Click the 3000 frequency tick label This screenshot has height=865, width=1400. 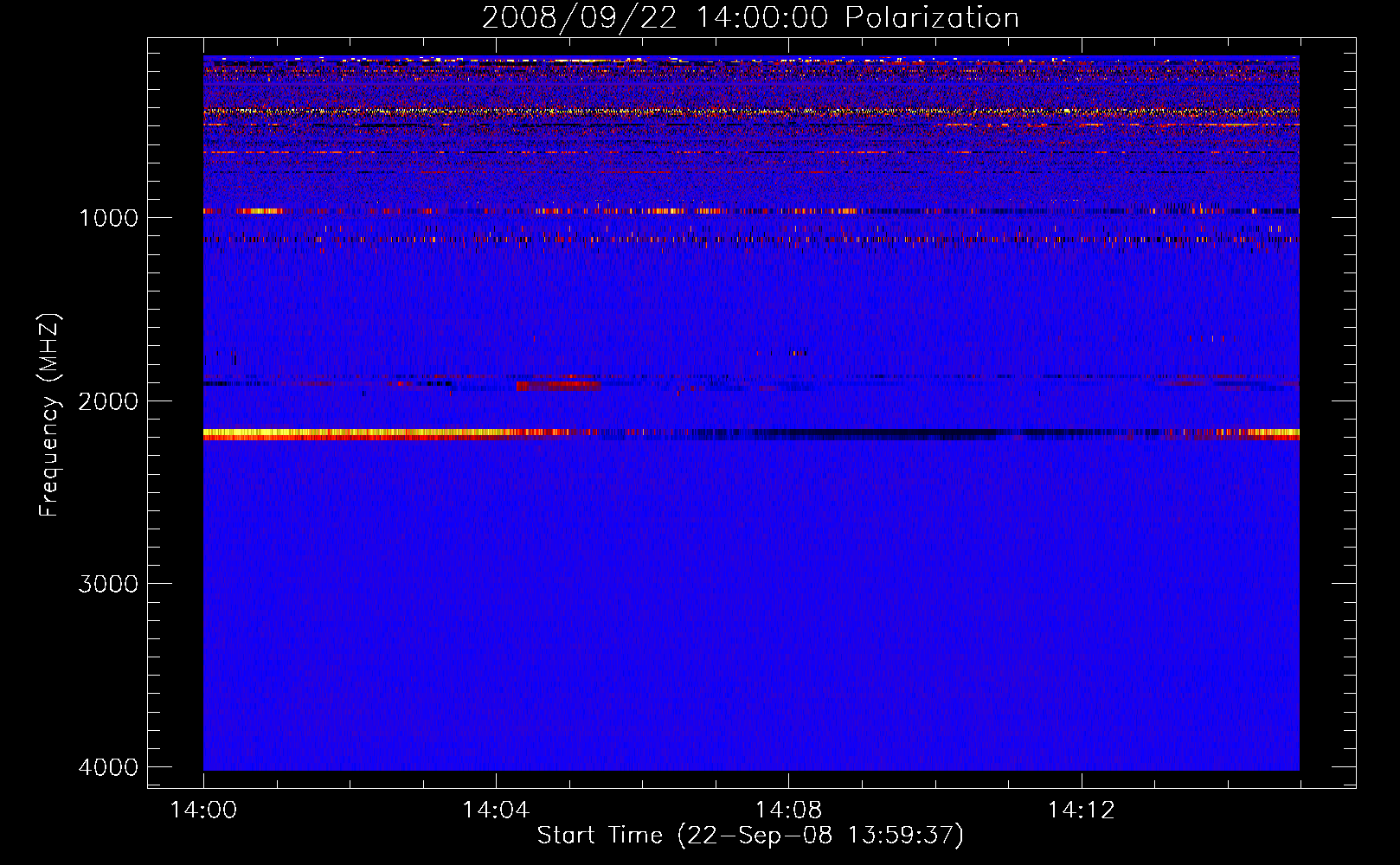108,584
